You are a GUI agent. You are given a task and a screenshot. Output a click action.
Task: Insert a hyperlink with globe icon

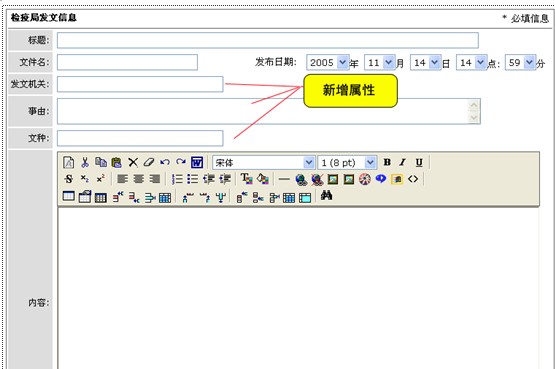pyautogui.click(x=301, y=179)
